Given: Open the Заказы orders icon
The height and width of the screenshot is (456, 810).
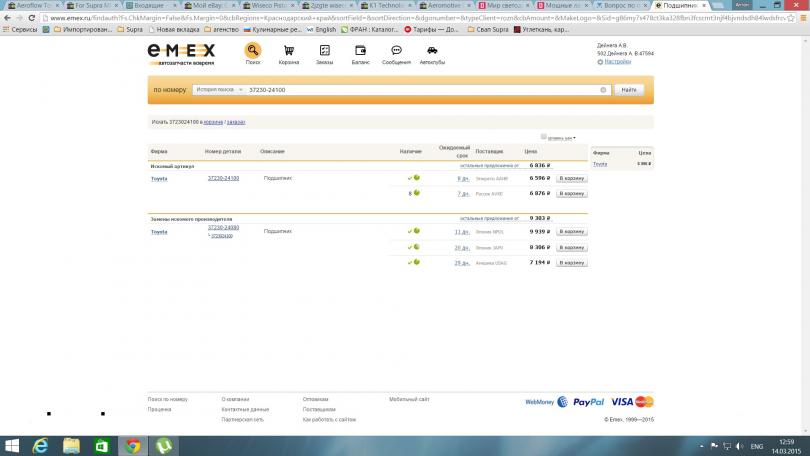Looking at the screenshot, I should coord(324,51).
